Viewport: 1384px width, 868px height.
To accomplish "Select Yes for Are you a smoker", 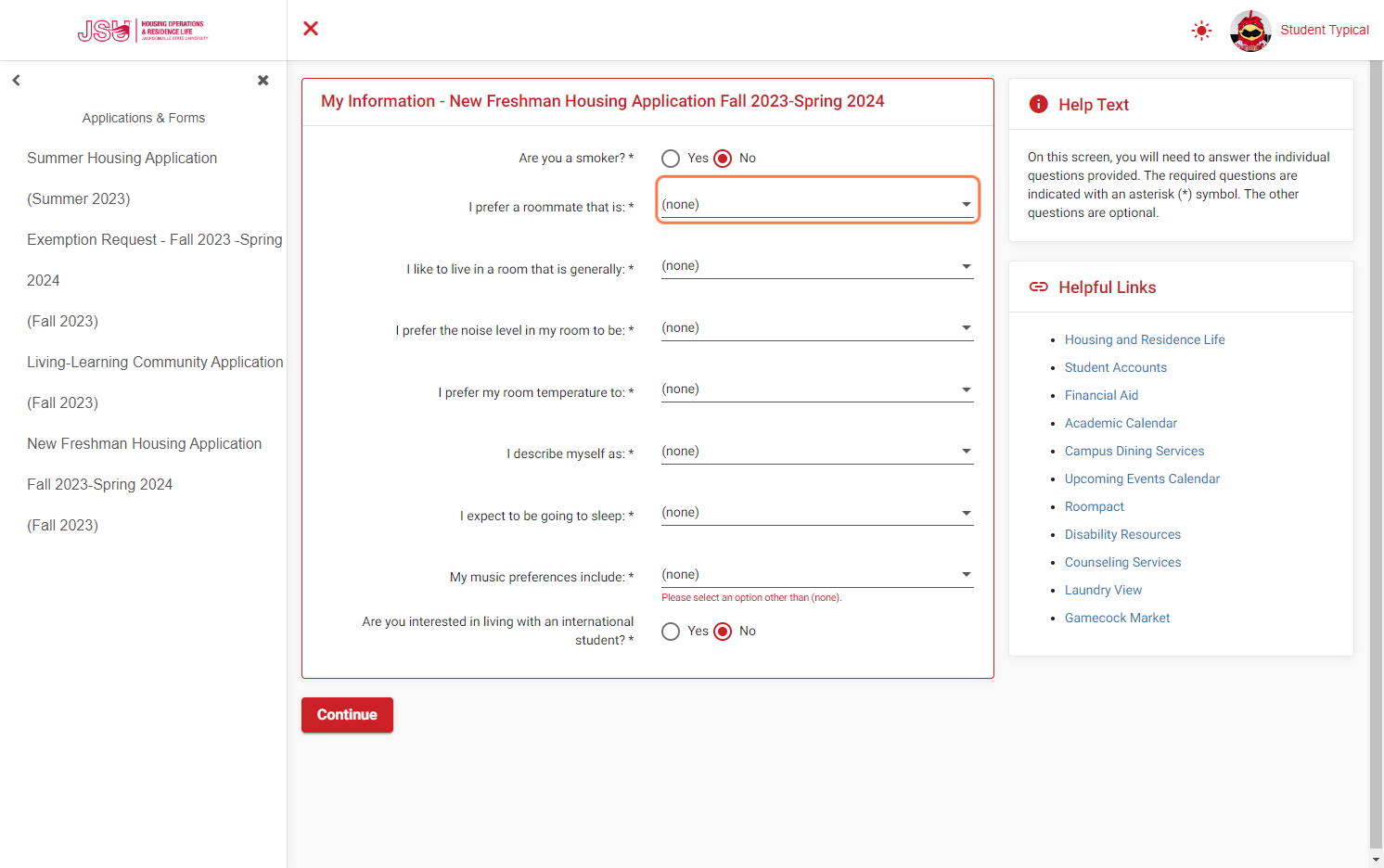I will [x=671, y=159].
